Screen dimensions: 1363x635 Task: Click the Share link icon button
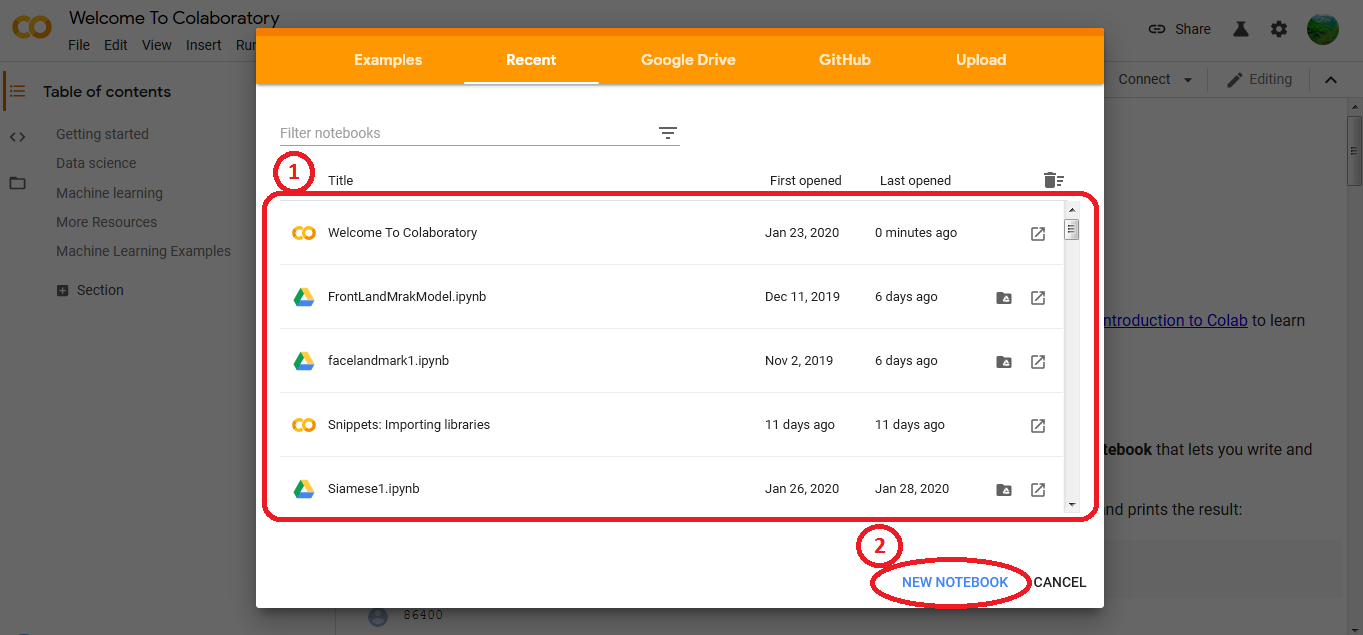(1180, 29)
